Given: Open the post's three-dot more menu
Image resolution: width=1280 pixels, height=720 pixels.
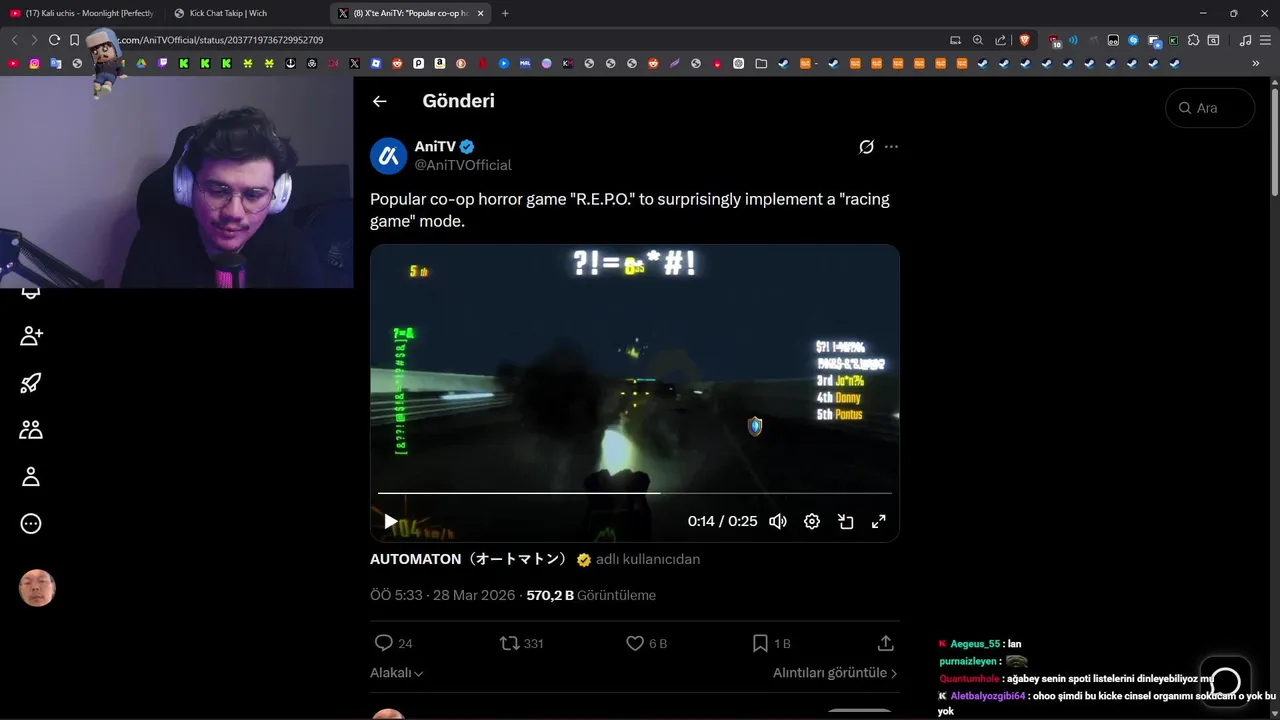Looking at the screenshot, I should [x=891, y=147].
